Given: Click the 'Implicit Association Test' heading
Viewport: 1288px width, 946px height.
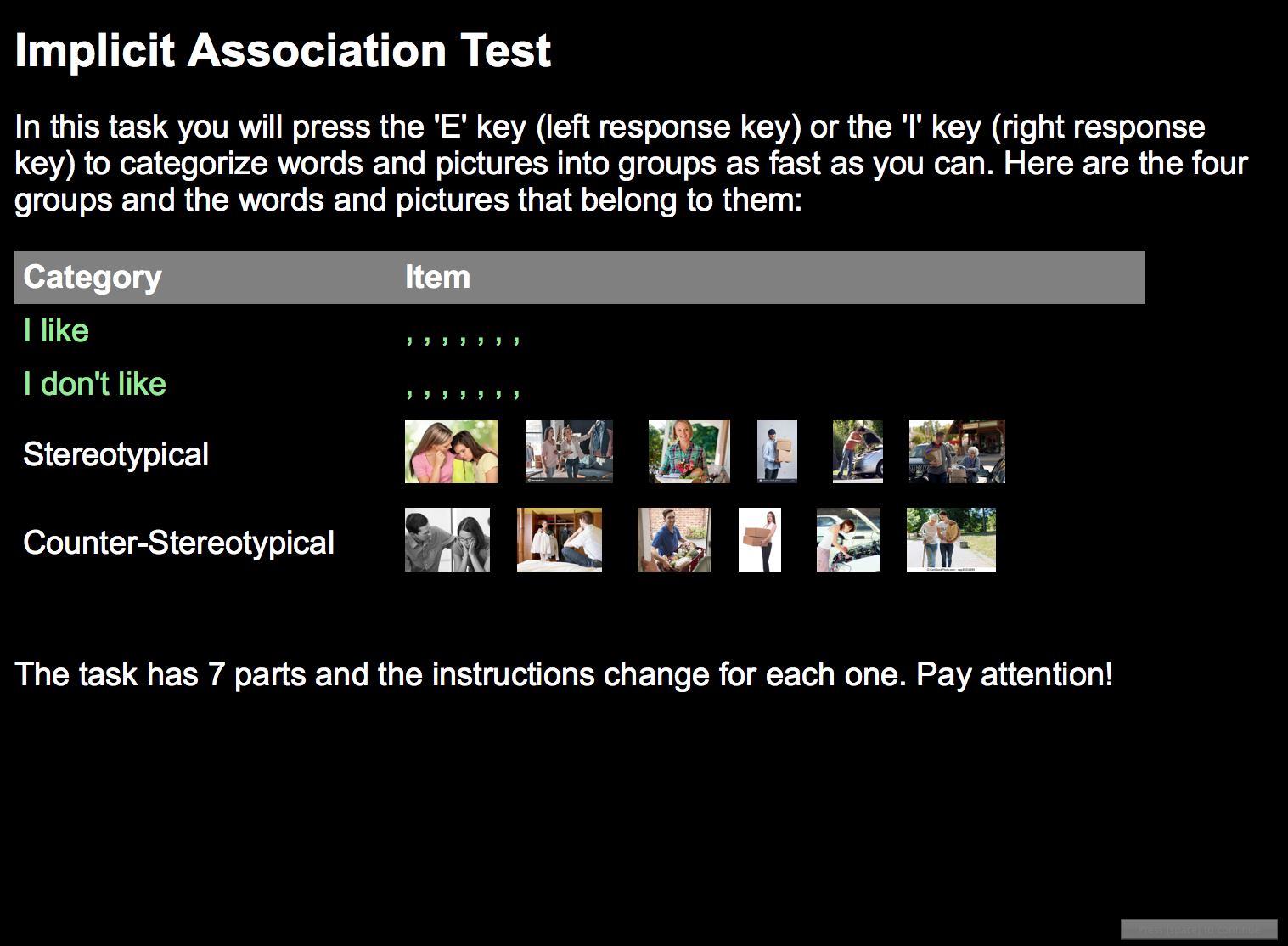Looking at the screenshot, I should [x=284, y=50].
